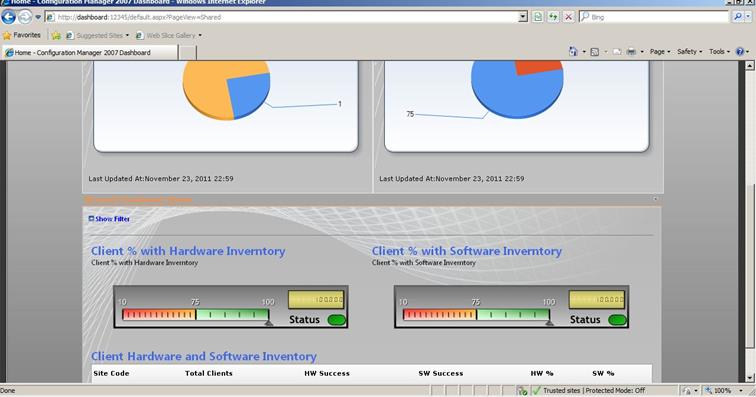The height and width of the screenshot is (397, 756).
Task: Open Client Hardware and Software Inventory heading
Action: [x=204, y=356]
